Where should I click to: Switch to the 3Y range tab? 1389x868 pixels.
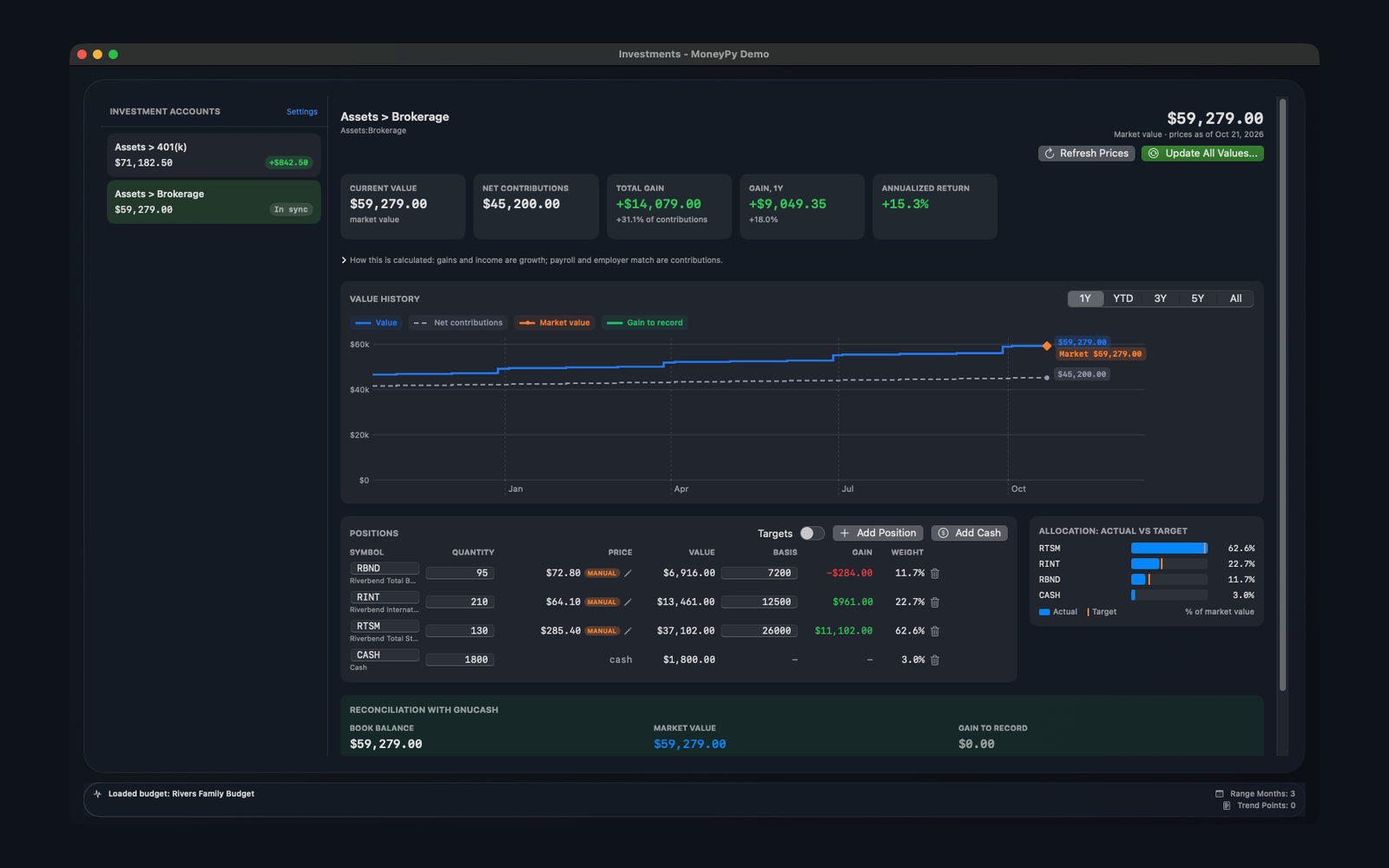tap(1160, 299)
